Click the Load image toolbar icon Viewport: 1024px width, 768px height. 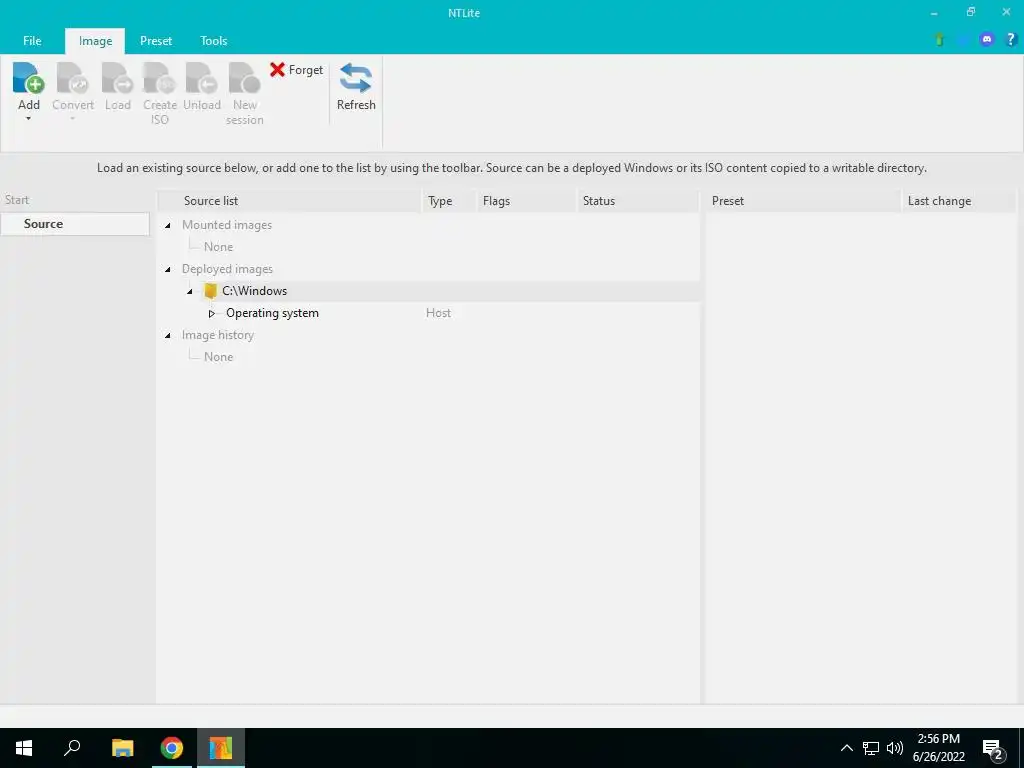click(x=118, y=78)
